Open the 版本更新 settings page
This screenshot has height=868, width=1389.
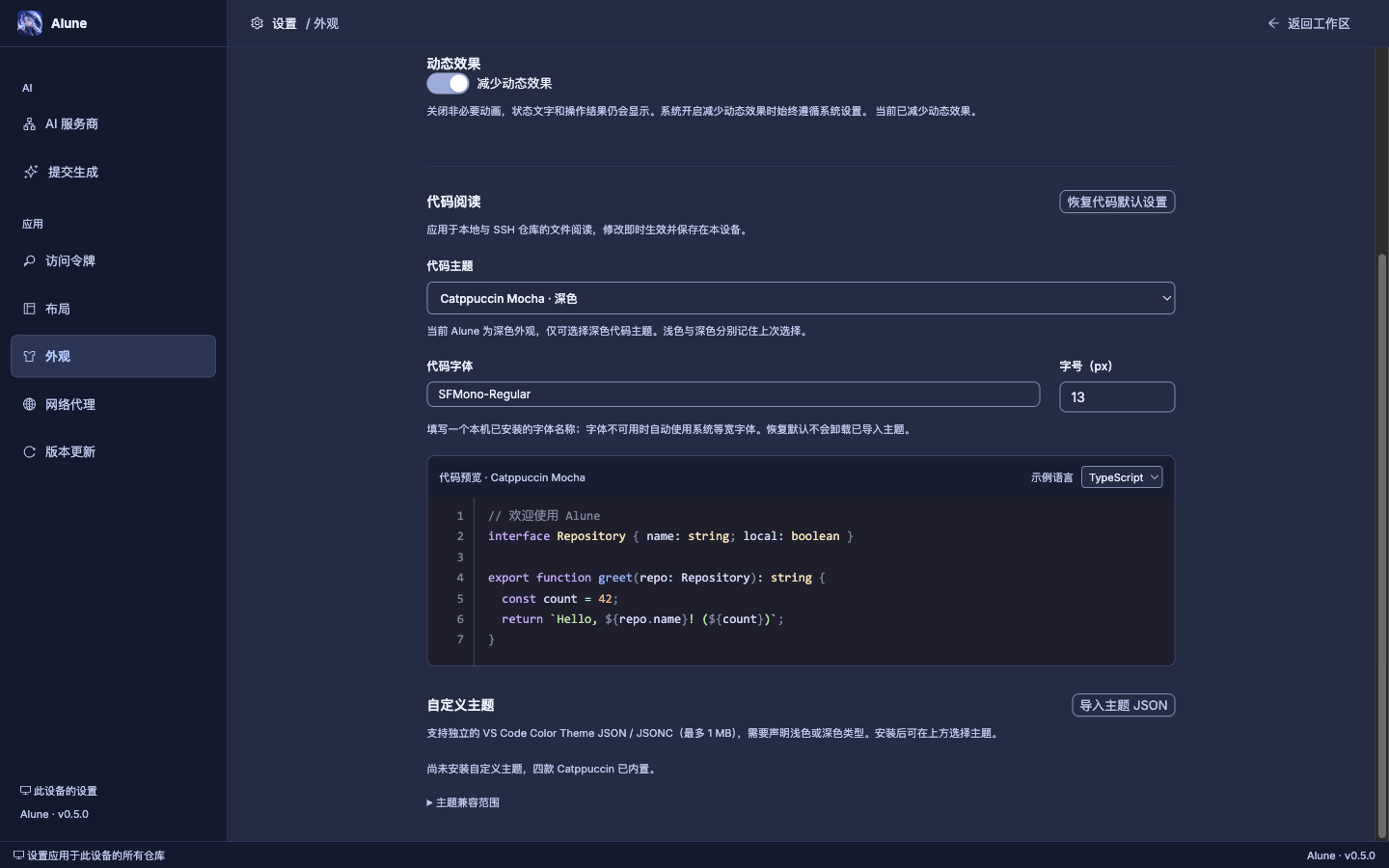click(x=113, y=452)
